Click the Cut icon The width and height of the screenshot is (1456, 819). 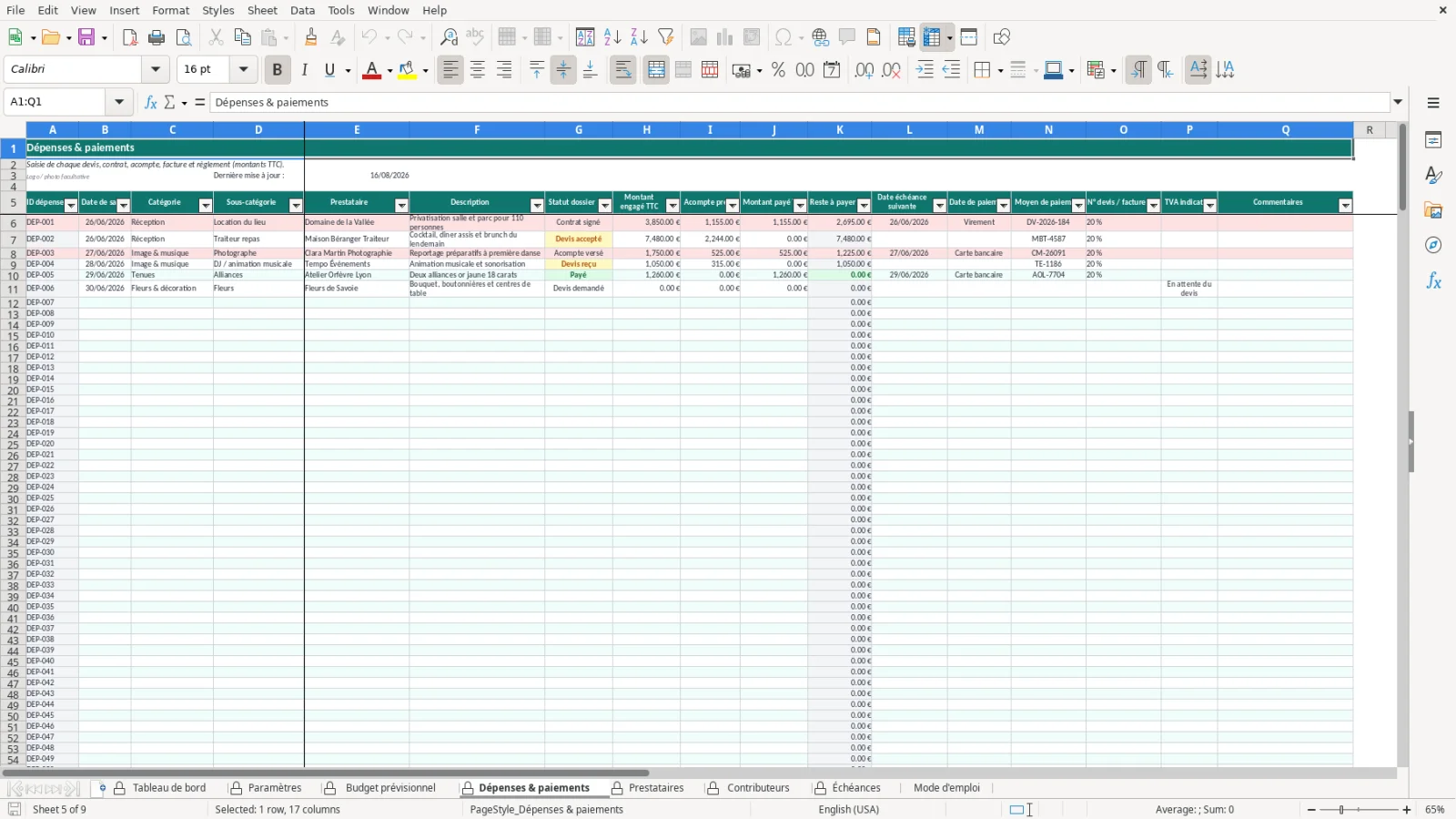point(216,37)
